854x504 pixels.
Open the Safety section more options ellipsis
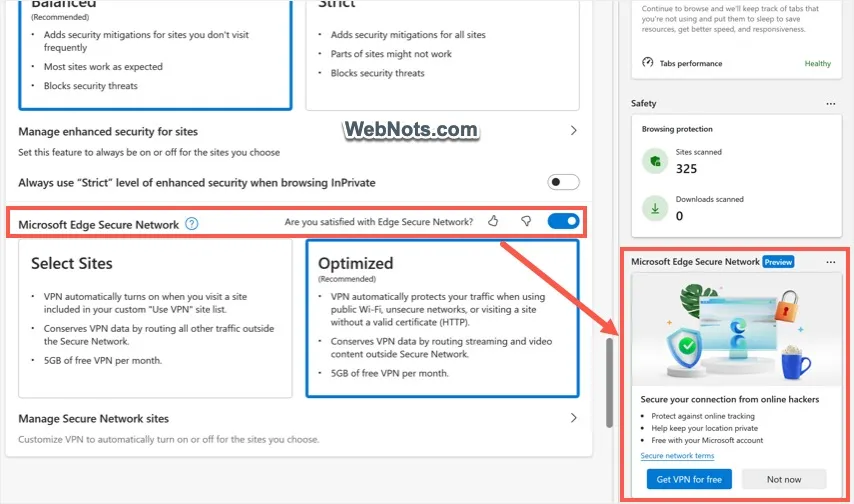point(831,104)
